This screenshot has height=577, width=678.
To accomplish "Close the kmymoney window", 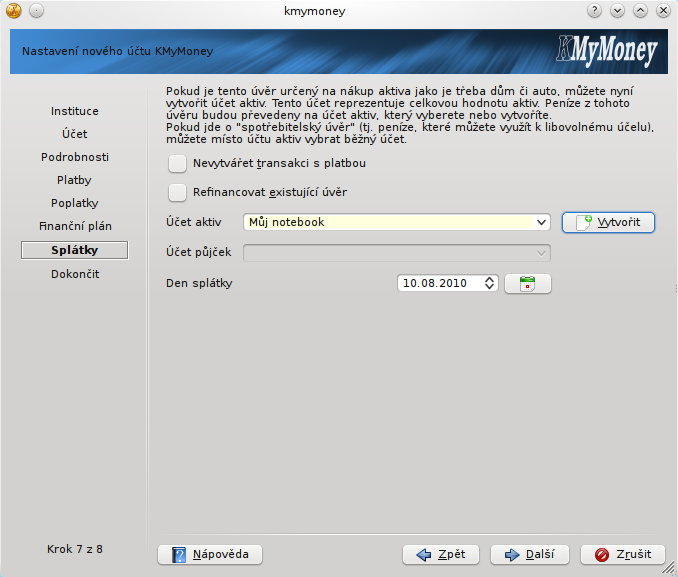I will [x=663, y=10].
